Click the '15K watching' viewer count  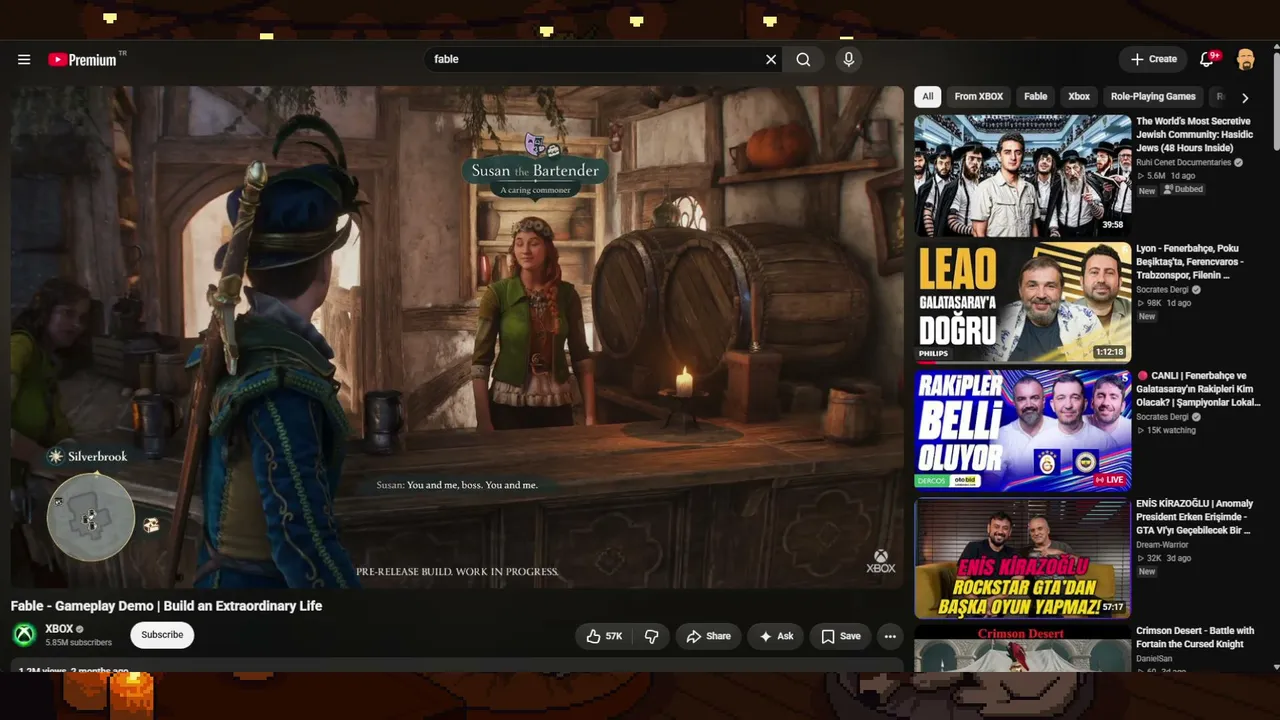click(1170, 430)
